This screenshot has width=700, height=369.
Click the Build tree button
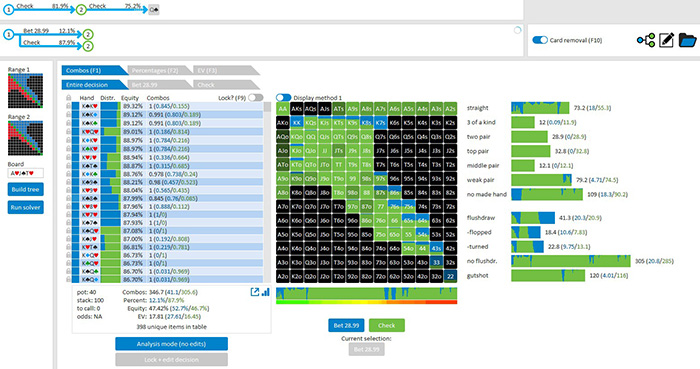[x=25, y=189]
